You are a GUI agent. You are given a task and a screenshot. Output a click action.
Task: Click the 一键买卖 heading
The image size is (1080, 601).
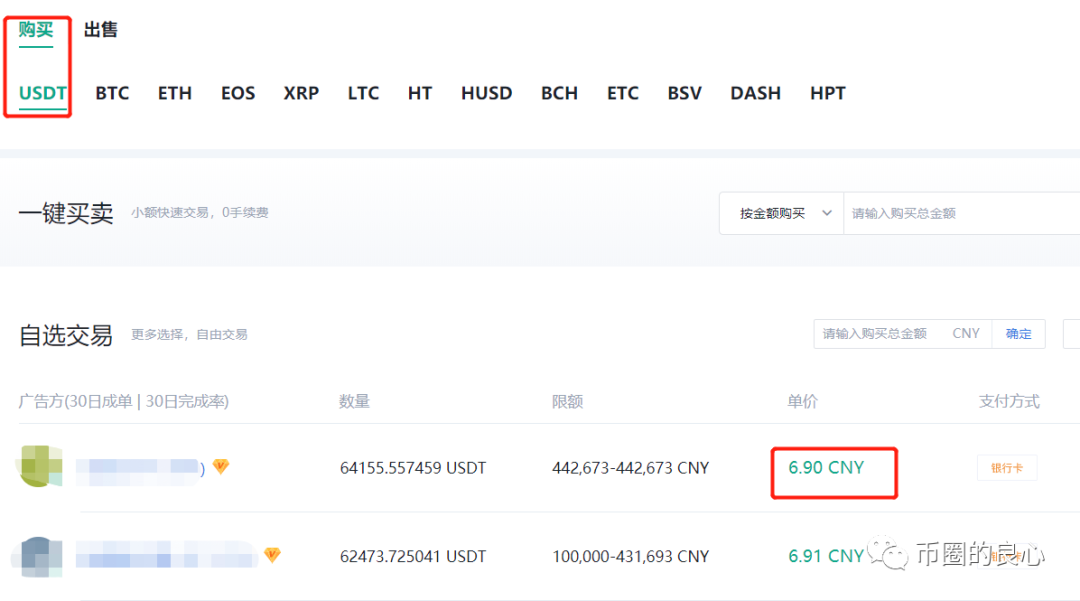[x=66, y=213]
